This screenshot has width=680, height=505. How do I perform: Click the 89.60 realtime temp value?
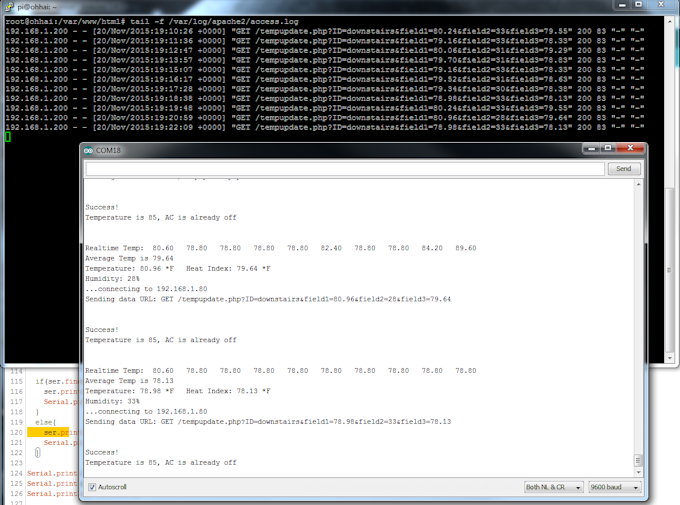click(x=466, y=248)
